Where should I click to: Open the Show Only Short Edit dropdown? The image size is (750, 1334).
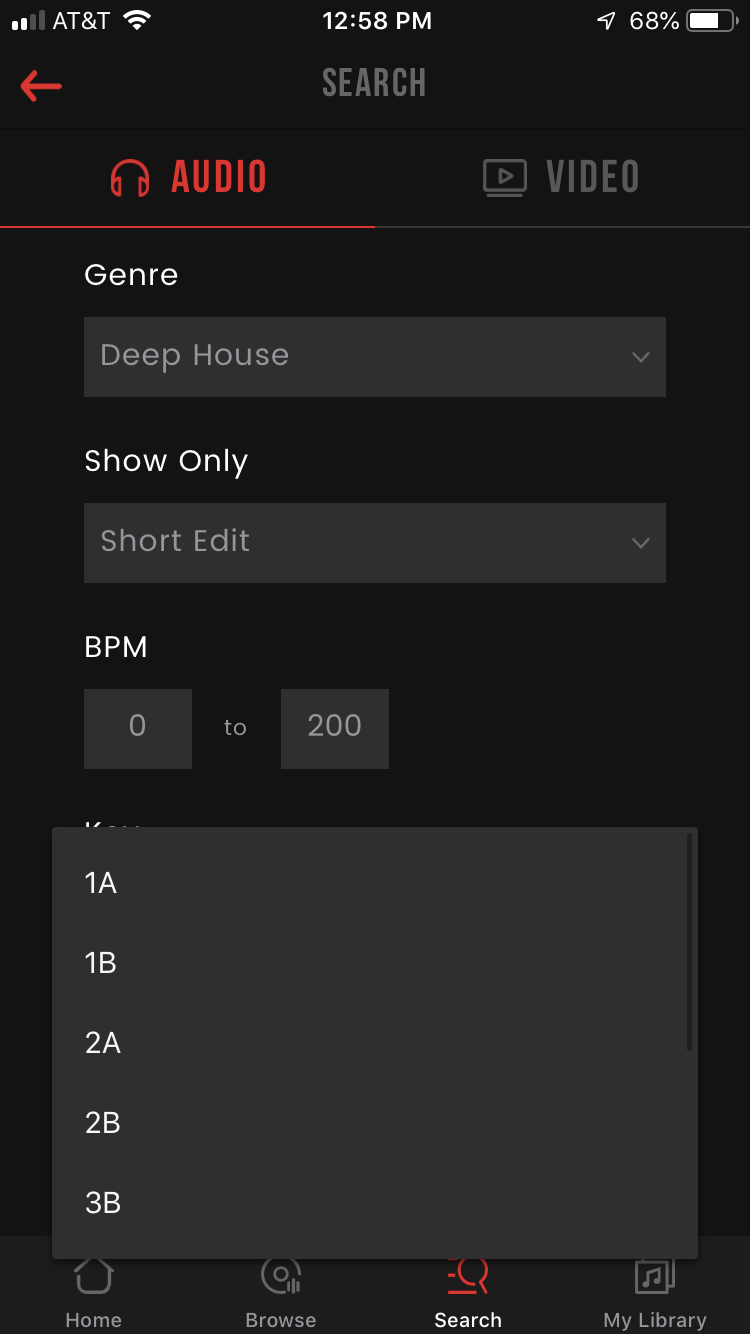(x=374, y=543)
